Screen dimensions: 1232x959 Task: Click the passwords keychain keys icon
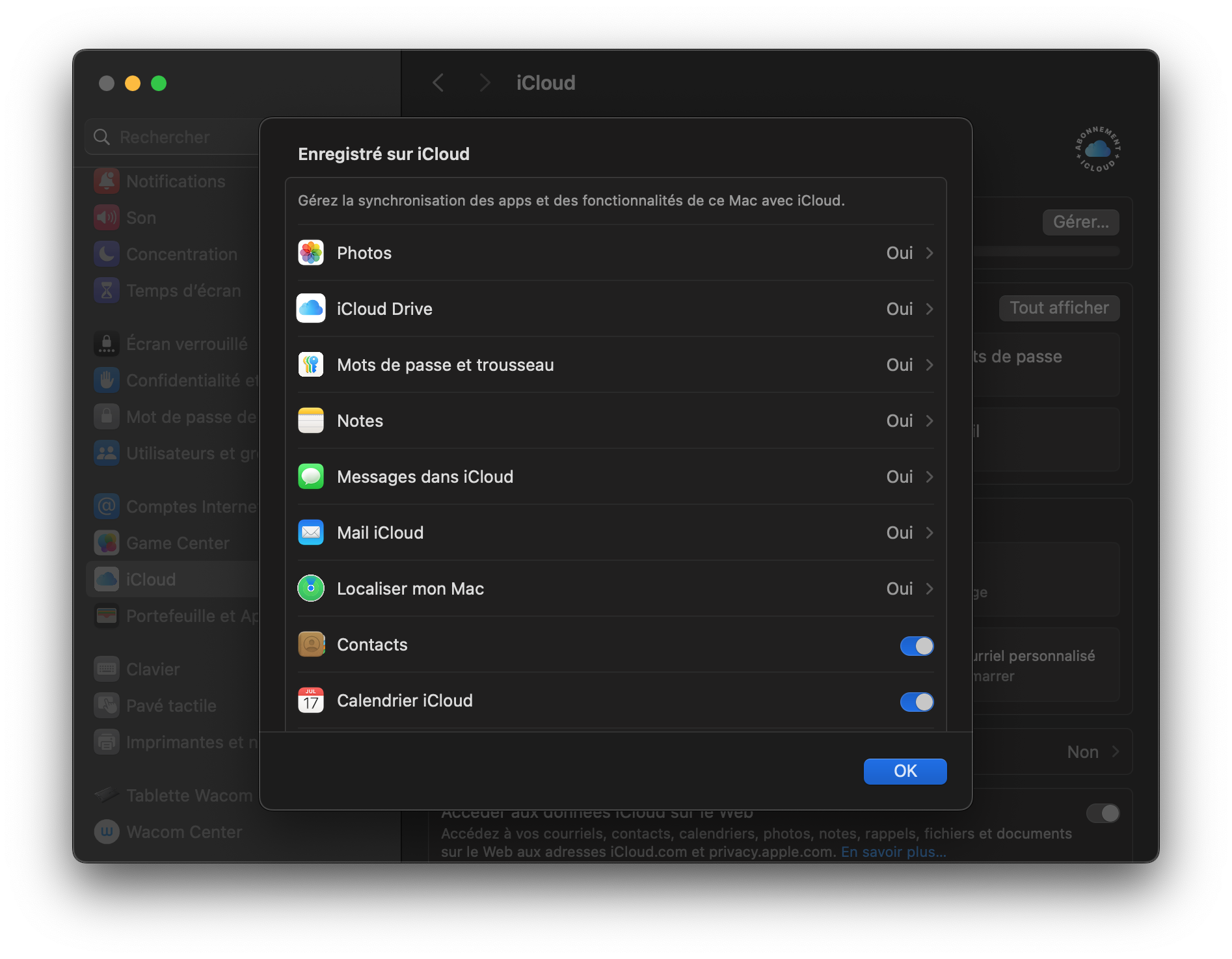311,365
